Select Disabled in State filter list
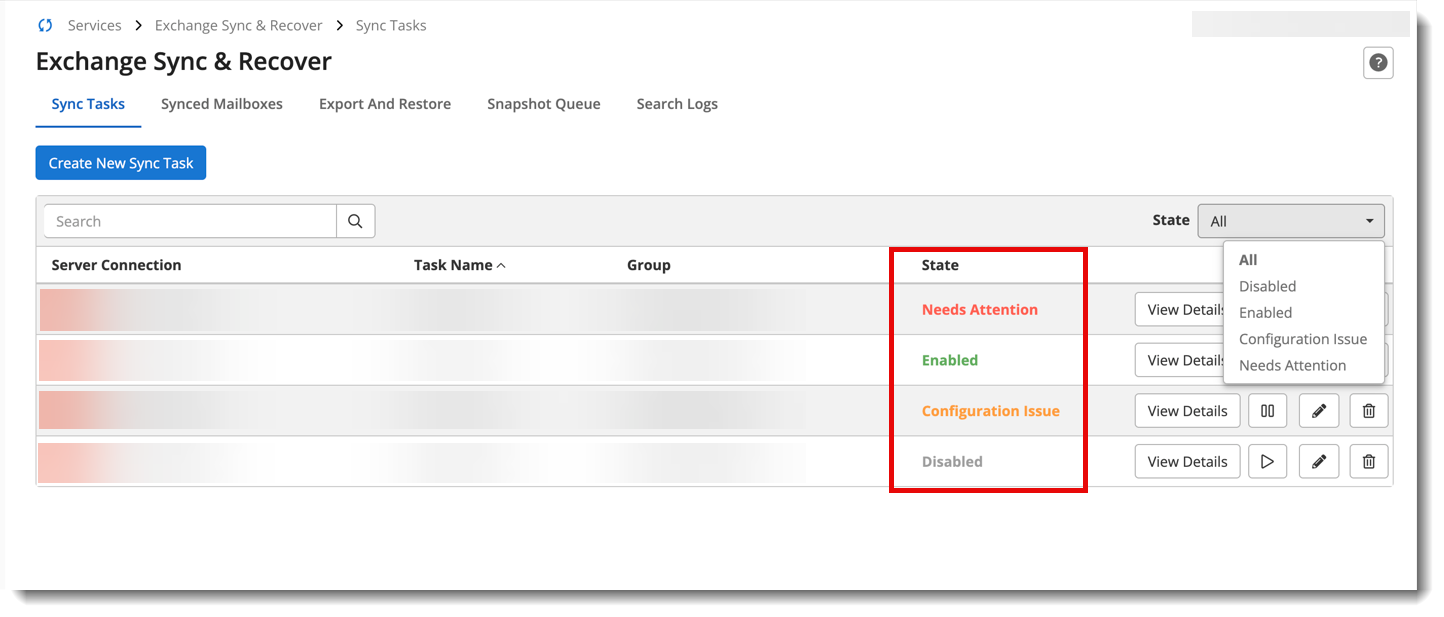This screenshot has height=617, width=1444. click(x=1267, y=286)
